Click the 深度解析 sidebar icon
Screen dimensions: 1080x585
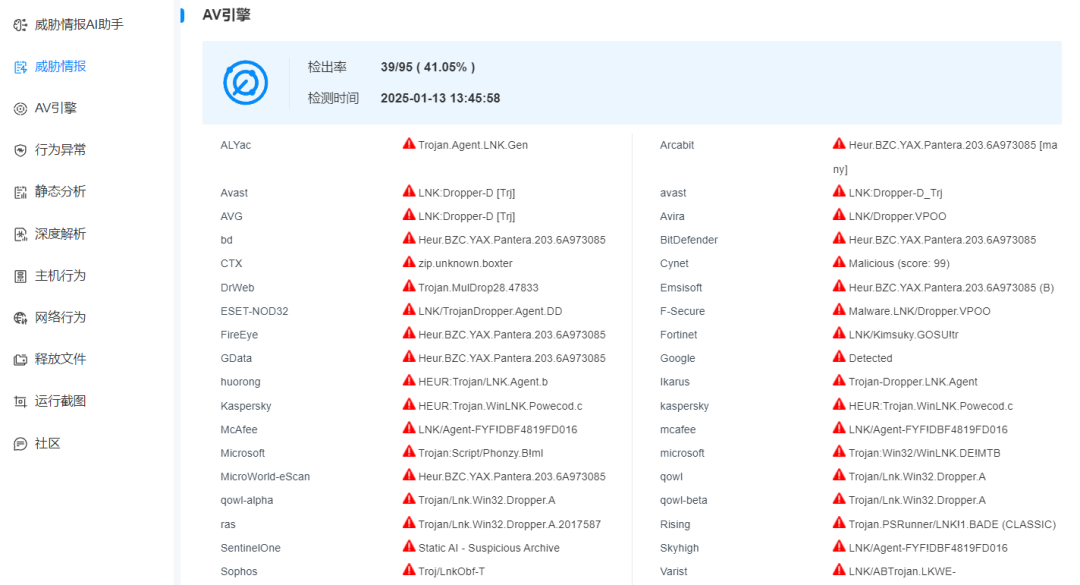click(x=20, y=234)
